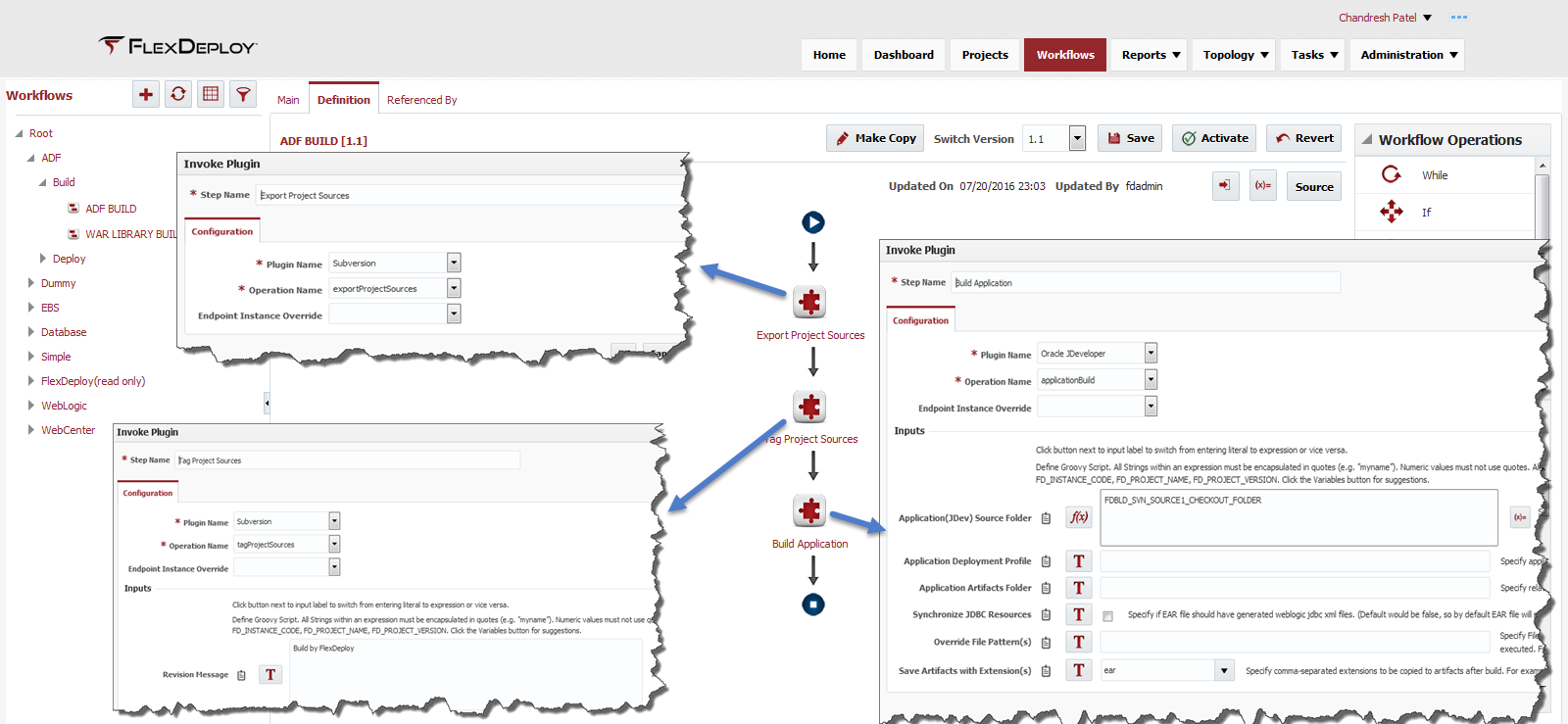Image resolution: width=1568 pixels, height=724 pixels.
Task: Click the Save button
Action: [x=1130, y=138]
